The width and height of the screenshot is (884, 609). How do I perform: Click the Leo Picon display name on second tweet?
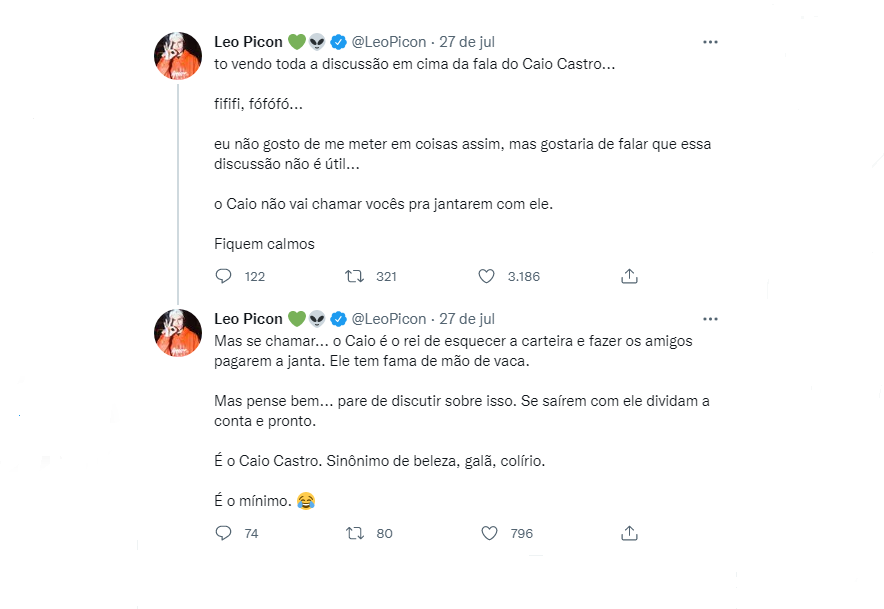coord(248,319)
